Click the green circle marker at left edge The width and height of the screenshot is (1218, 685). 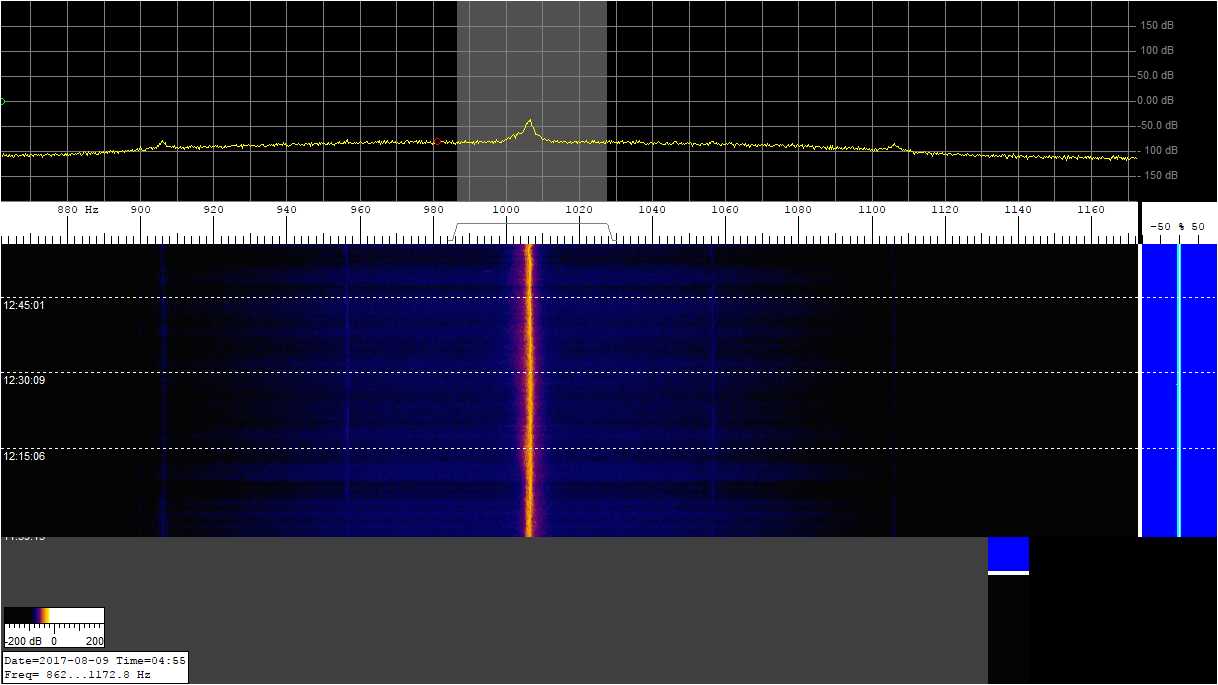(x=3, y=101)
